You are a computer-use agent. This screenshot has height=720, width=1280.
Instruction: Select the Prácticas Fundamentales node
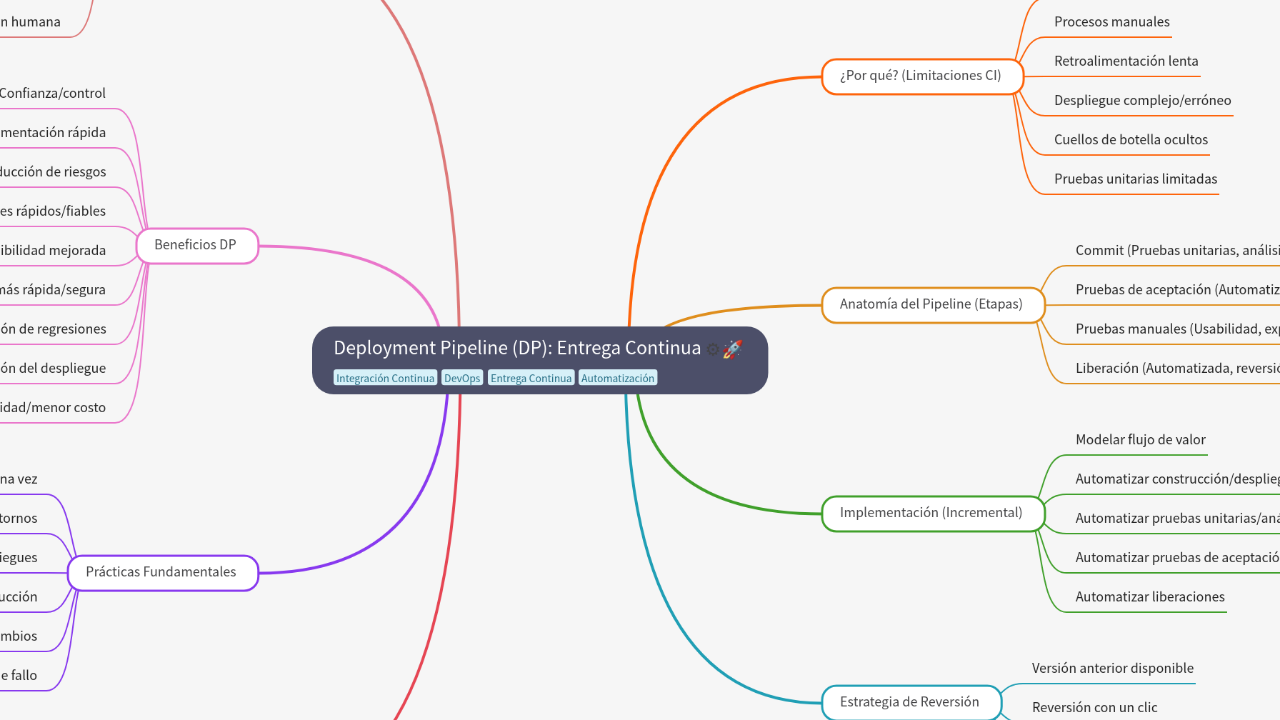pos(161,572)
